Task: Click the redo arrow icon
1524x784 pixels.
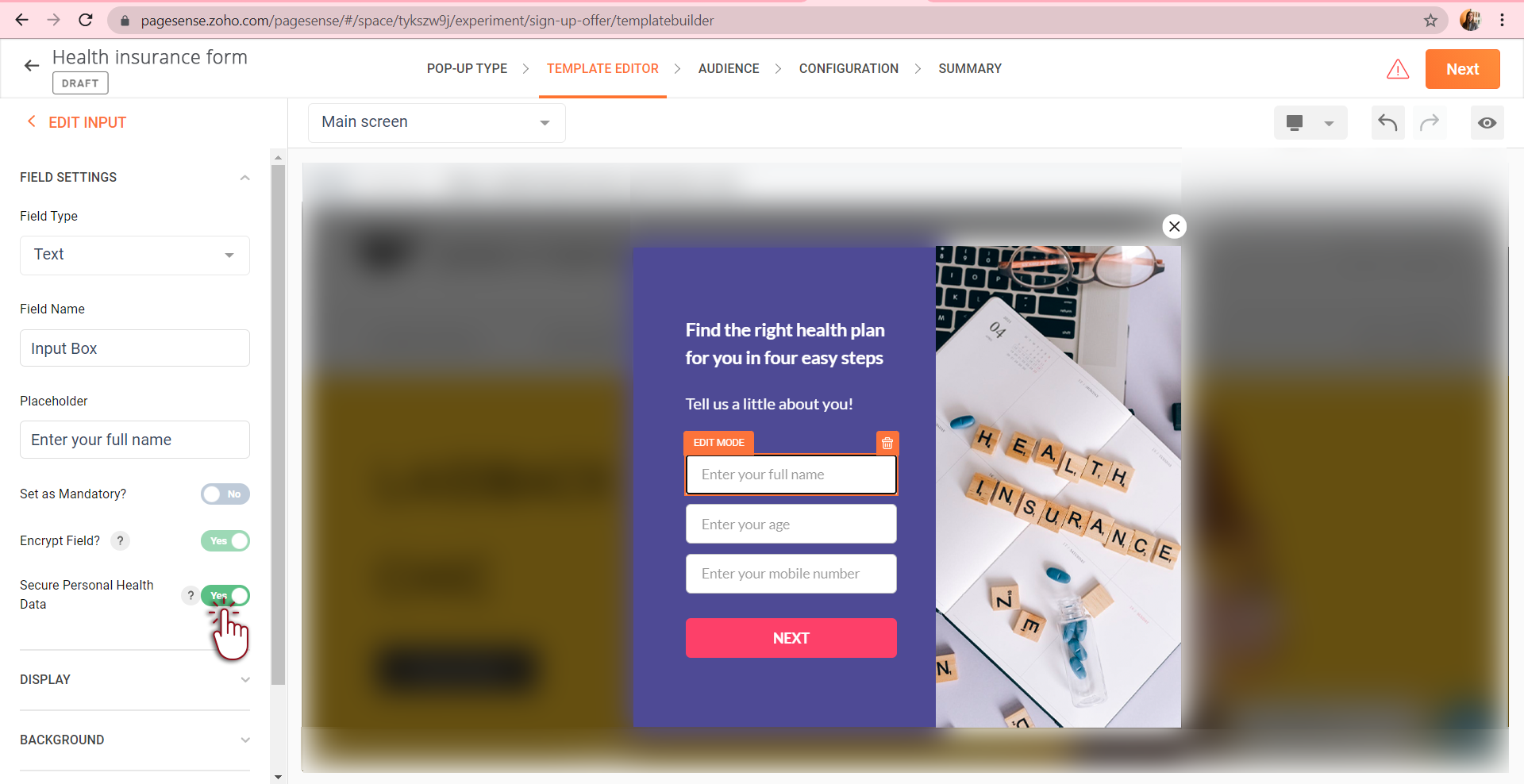Action: tap(1430, 122)
